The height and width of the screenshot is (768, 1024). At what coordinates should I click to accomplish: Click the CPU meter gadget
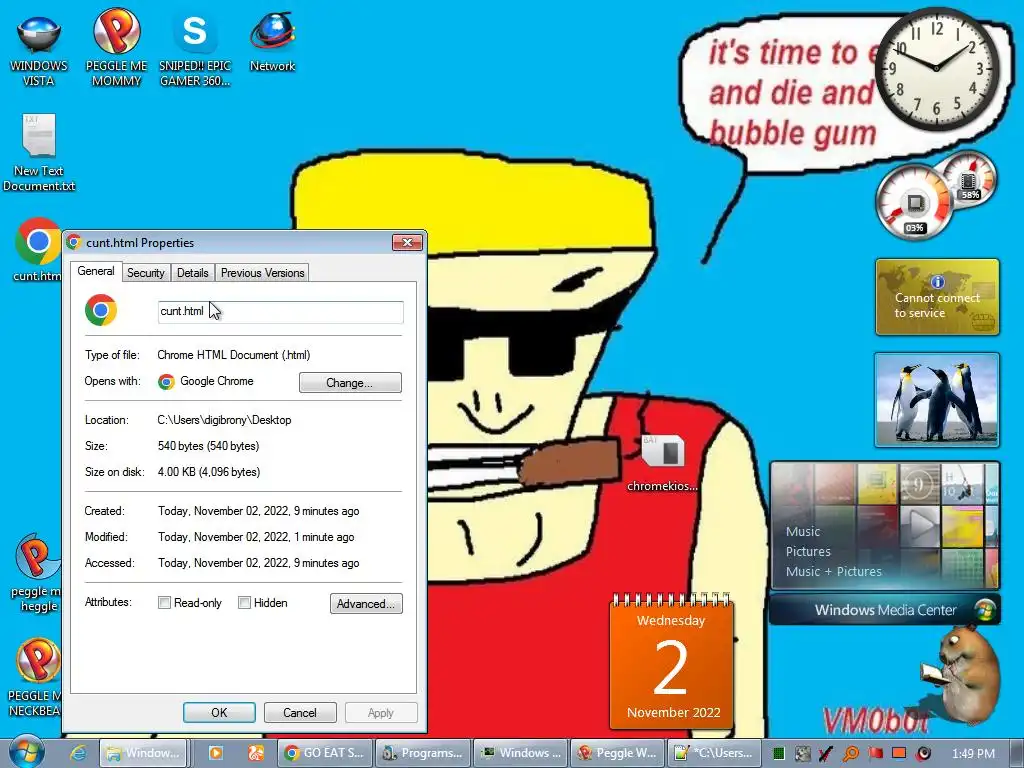pyautogui.click(x=914, y=202)
